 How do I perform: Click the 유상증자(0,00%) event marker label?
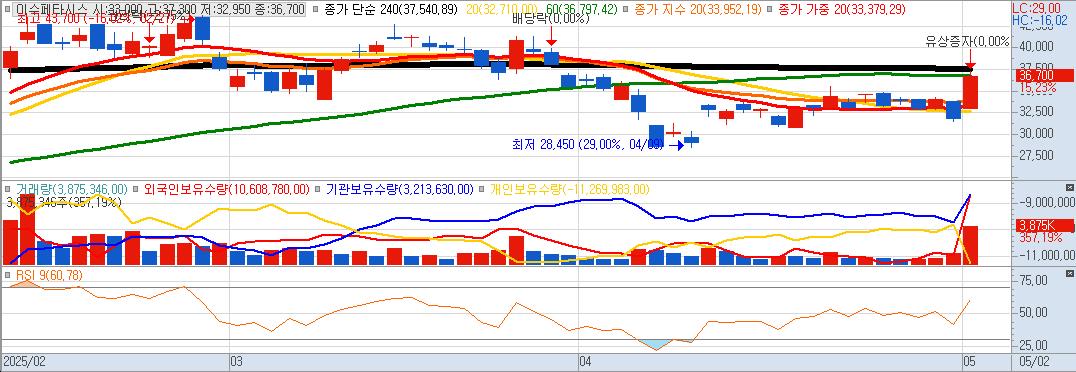[968, 42]
